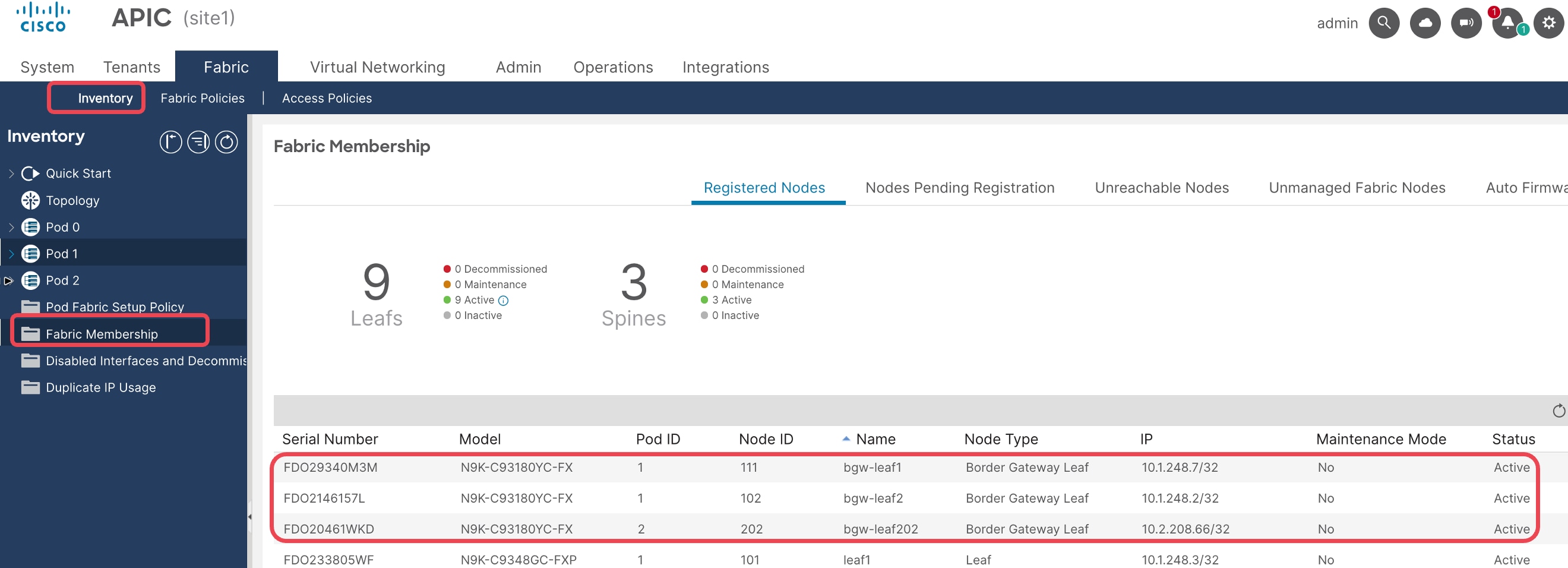Expand the Pod 0 tree node
Image resolution: width=1568 pixels, height=568 pixels.
click(x=11, y=227)
